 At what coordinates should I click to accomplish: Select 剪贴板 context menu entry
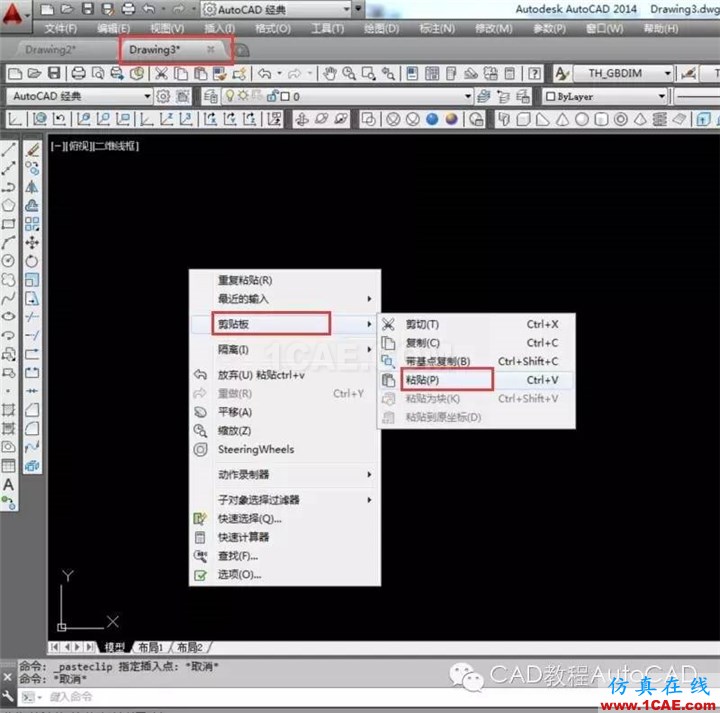pos(285,324)
